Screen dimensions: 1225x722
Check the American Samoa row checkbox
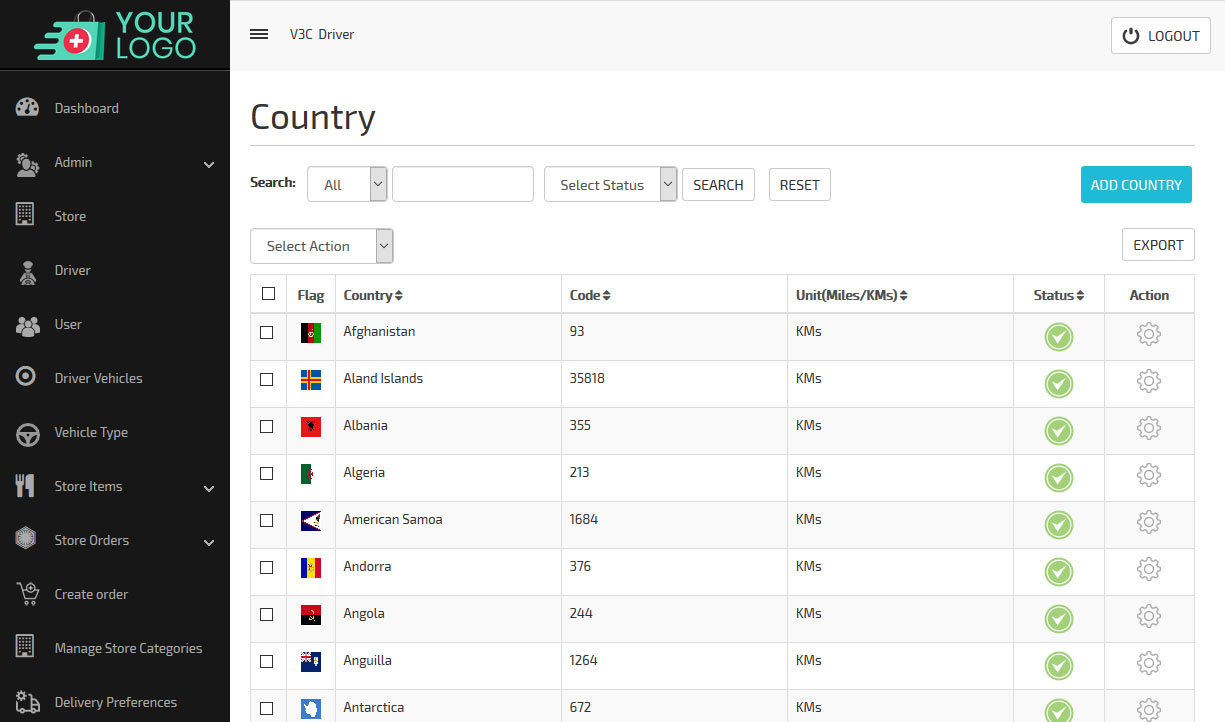tap(266, 520)
